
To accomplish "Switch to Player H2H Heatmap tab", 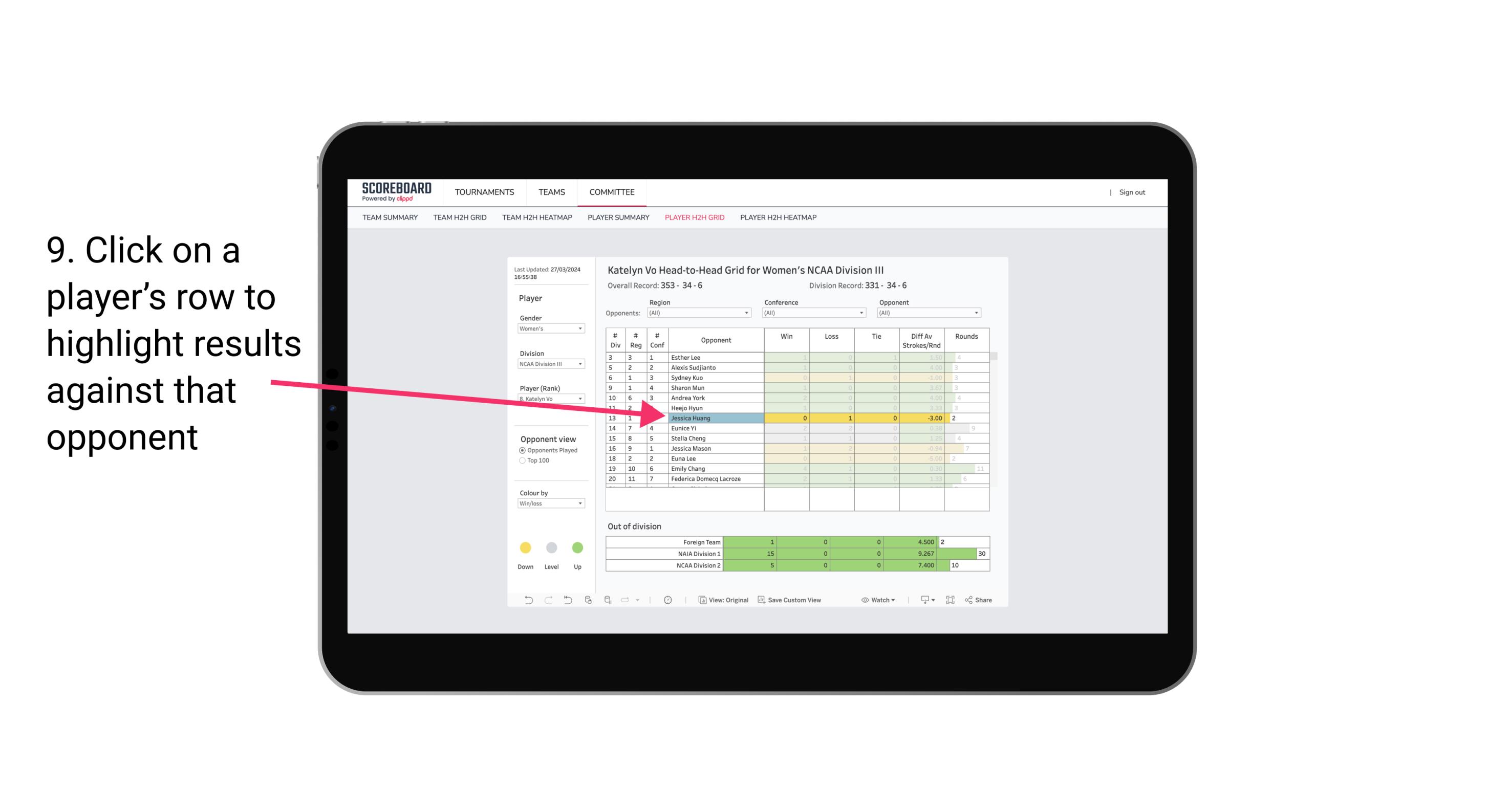I will coord(780,219).
